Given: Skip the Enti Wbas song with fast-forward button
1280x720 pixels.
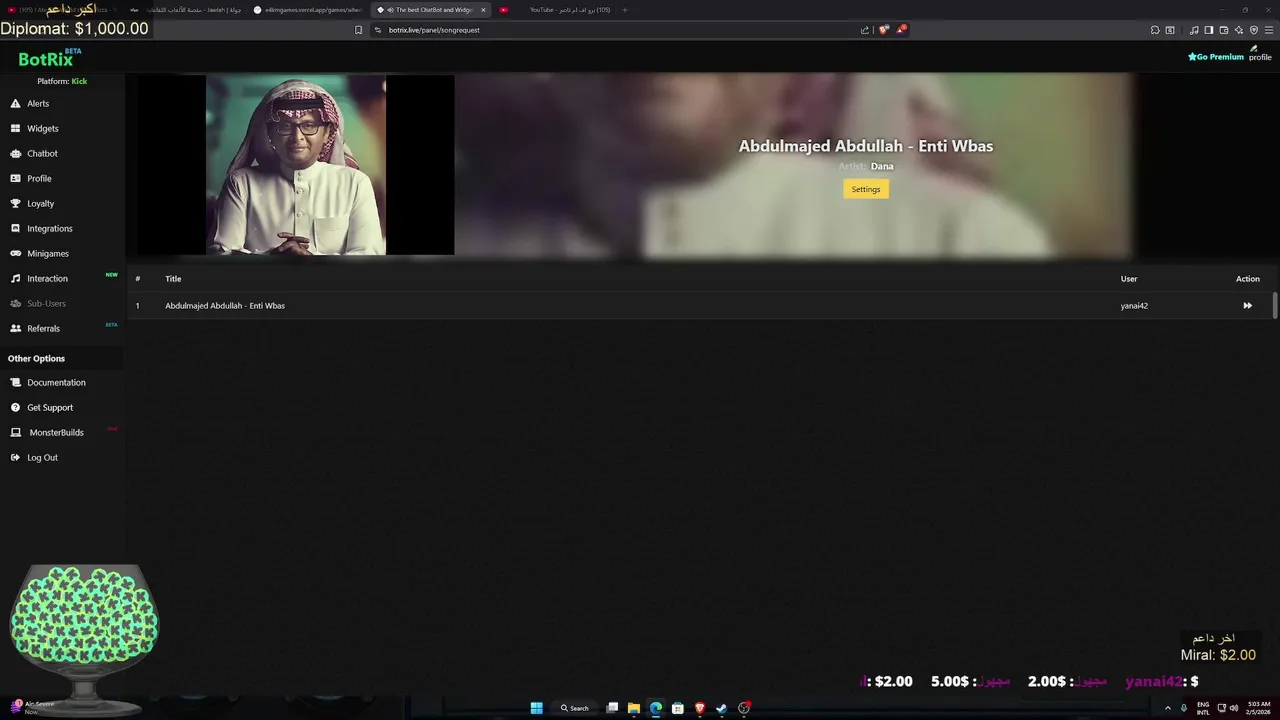Looking at the screenshot, I should tap(1247, 306).
